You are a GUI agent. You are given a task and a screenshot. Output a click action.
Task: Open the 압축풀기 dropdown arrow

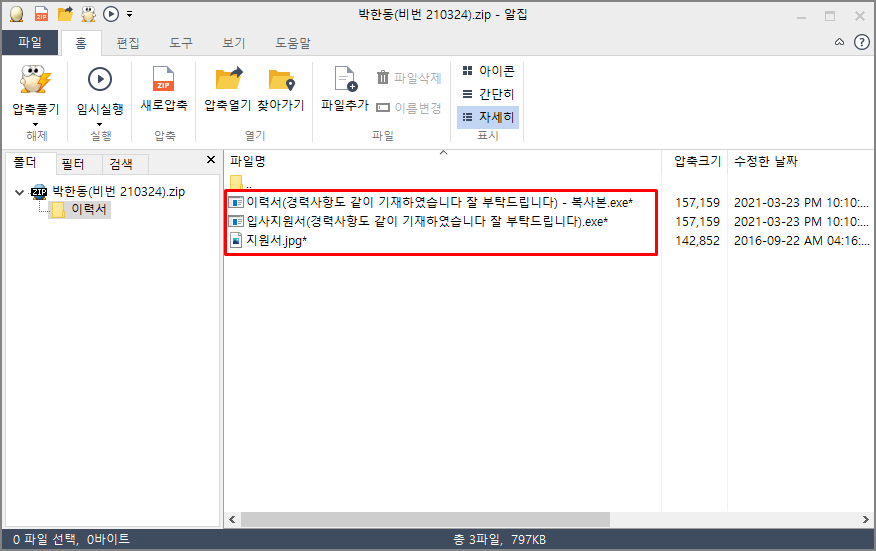(36, 124)
